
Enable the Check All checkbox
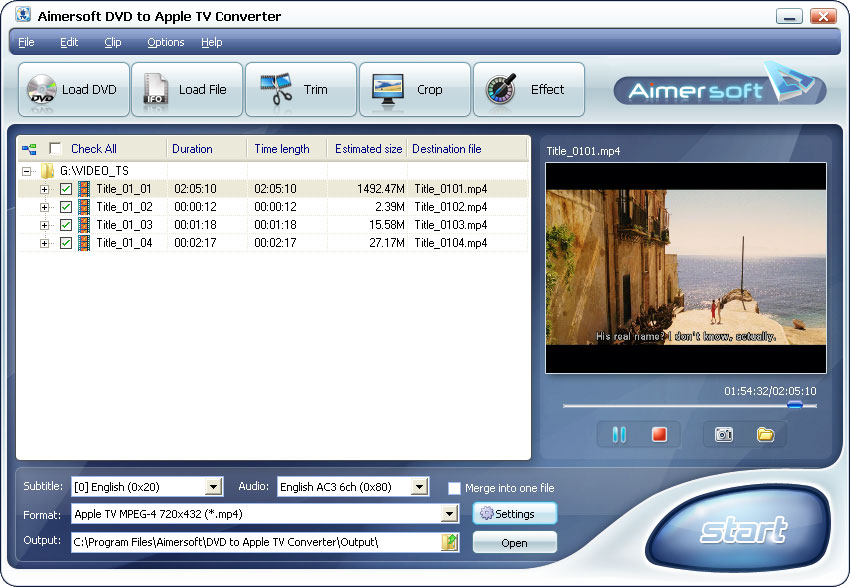coord(56,148)
